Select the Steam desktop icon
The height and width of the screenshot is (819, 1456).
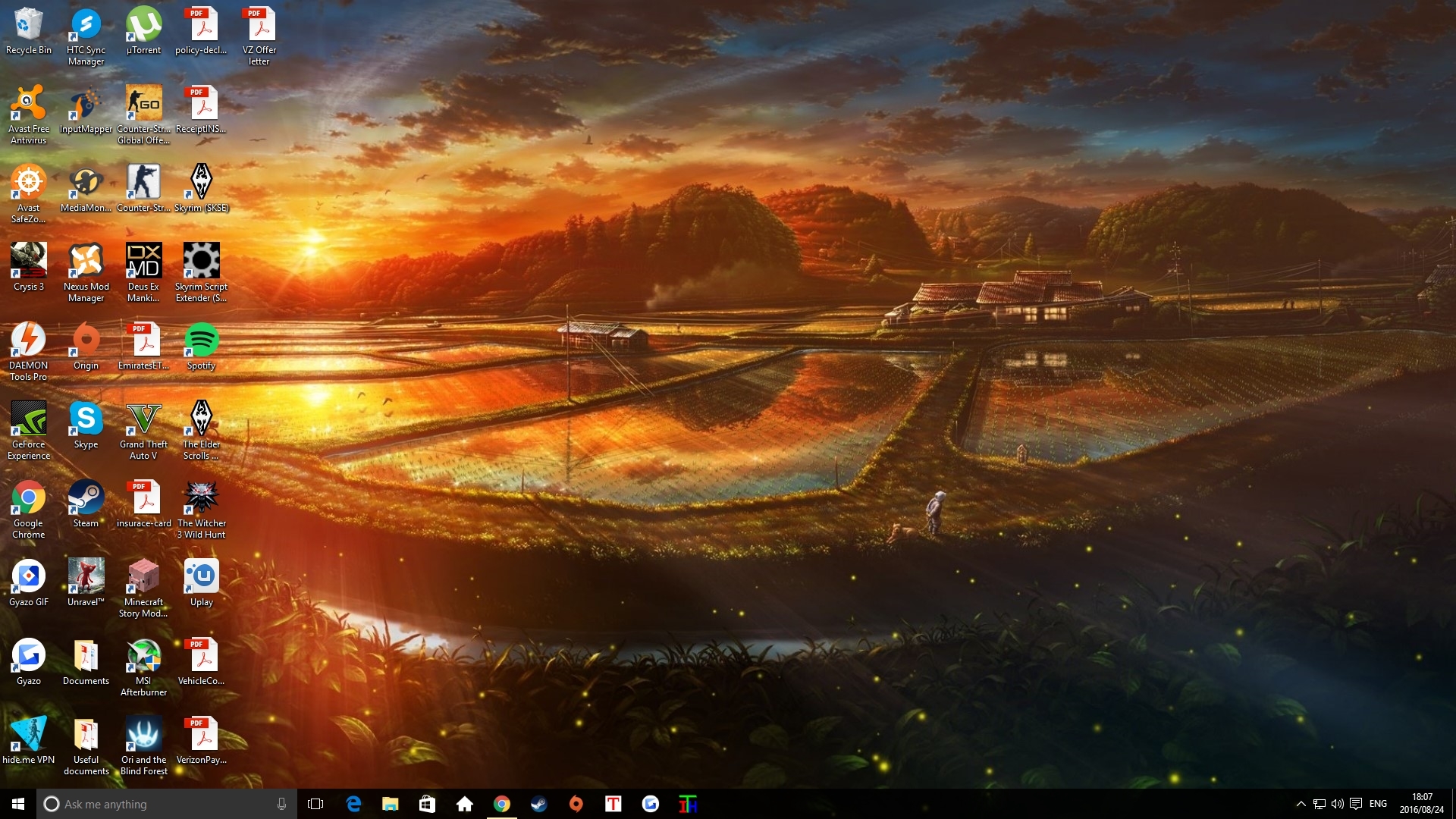86,498
